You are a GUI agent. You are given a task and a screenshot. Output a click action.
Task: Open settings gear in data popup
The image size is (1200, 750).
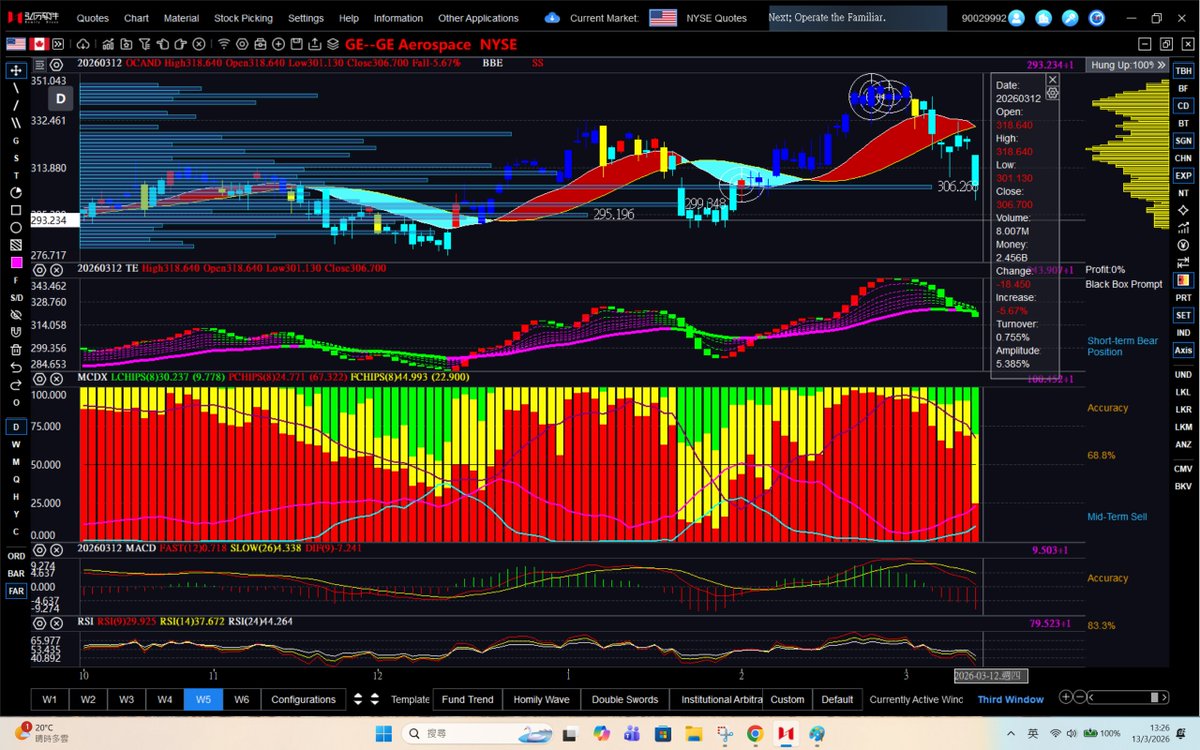[1052, 92]
